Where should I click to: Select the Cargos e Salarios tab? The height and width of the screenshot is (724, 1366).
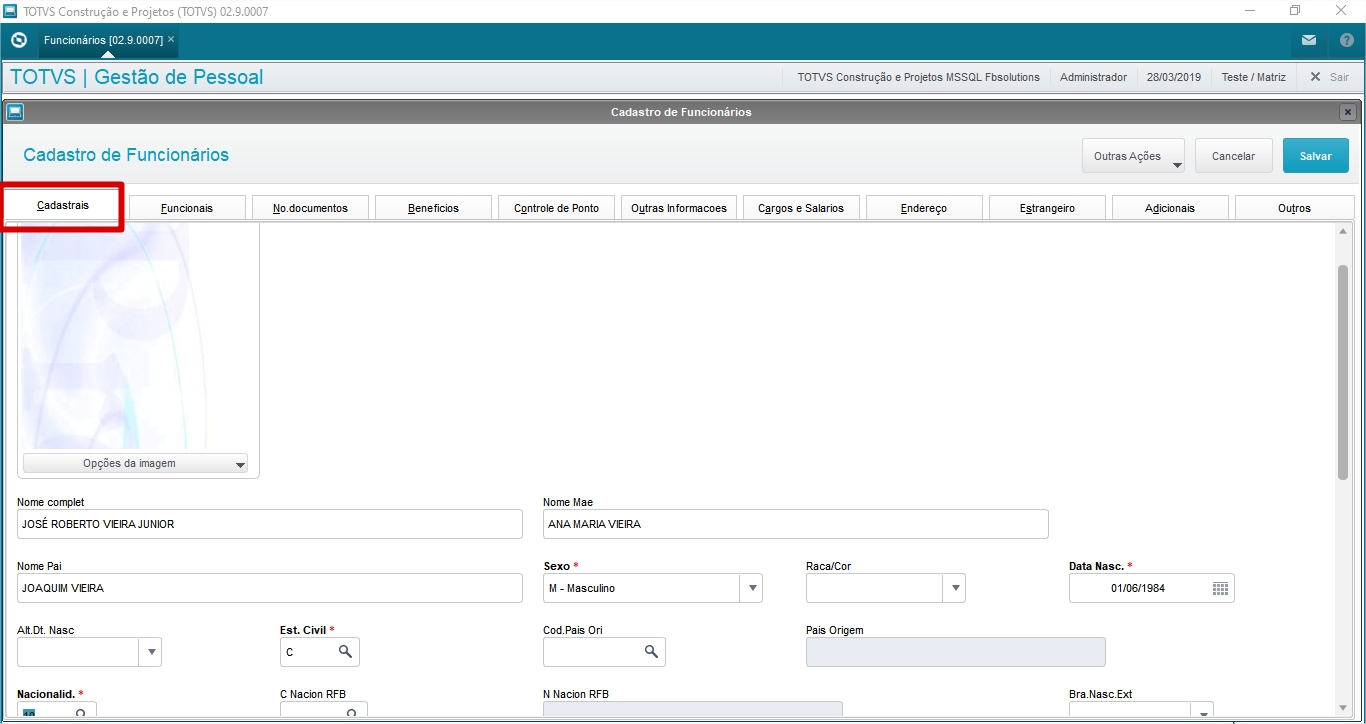tap(801, 208)
